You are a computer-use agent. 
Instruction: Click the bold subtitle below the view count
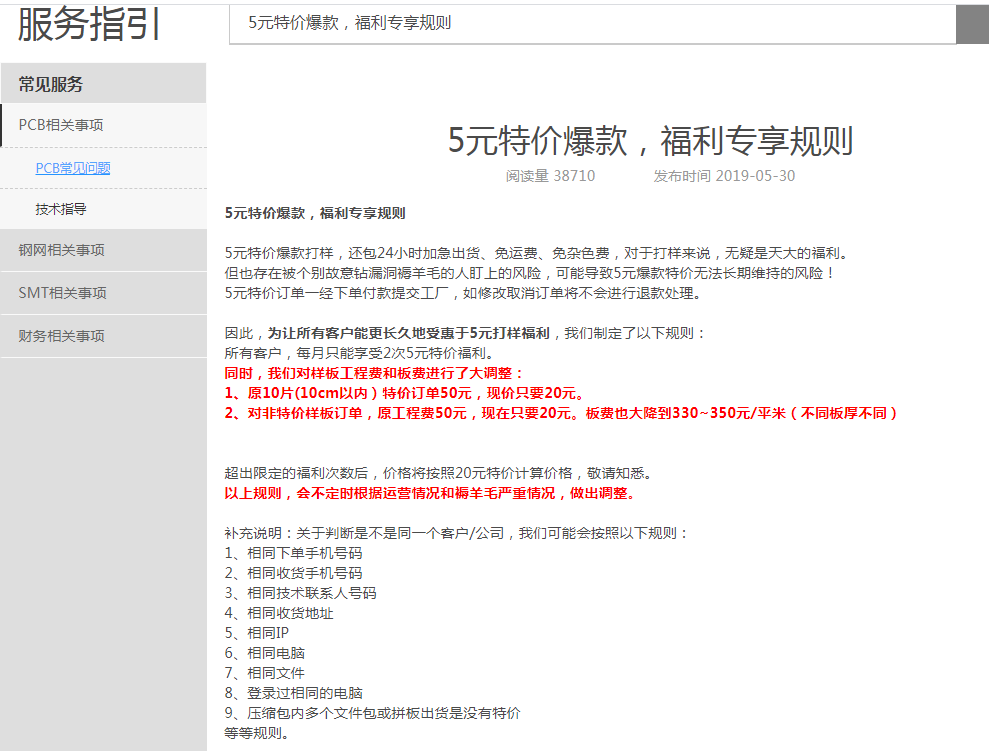(315, 213)
